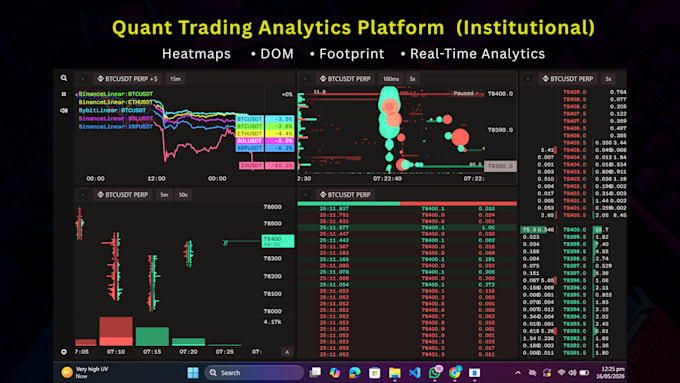The image size is (680, 383).
Task: Change the 15m timeframe button
Action: point(175,79)
